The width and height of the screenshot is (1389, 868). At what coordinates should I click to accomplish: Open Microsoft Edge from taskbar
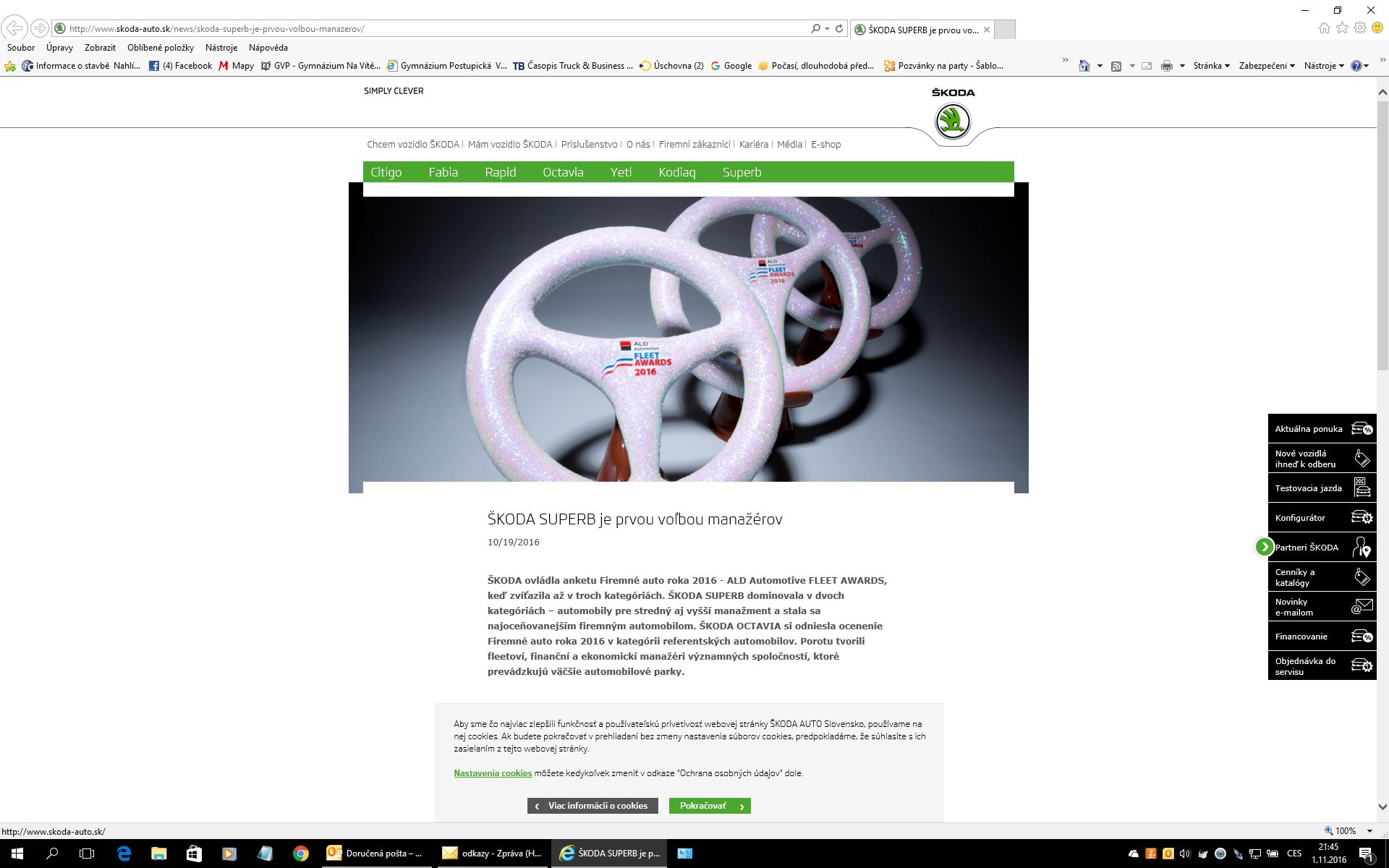pos(124,854)
